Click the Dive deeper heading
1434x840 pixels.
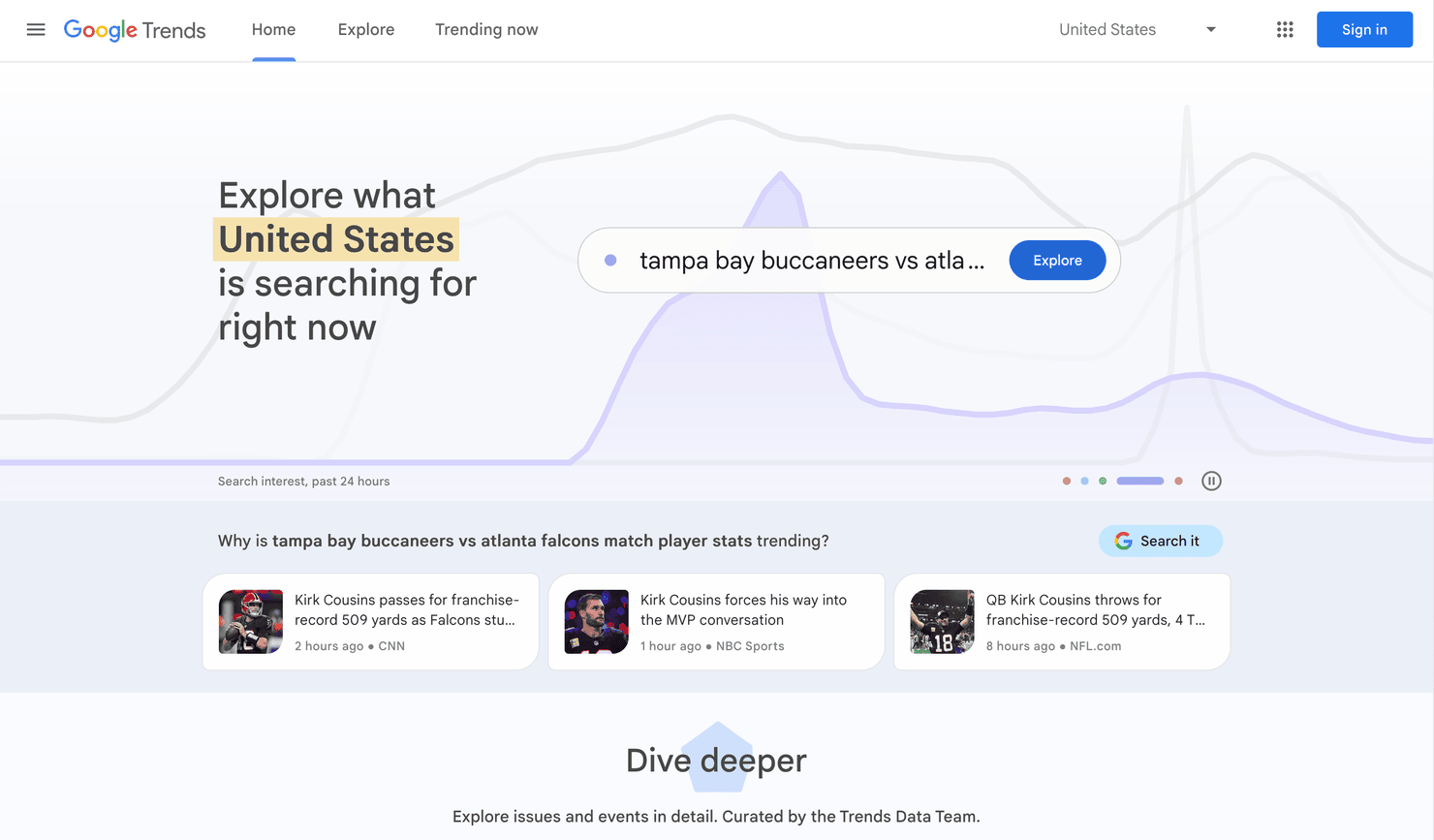tap(716, 761)
